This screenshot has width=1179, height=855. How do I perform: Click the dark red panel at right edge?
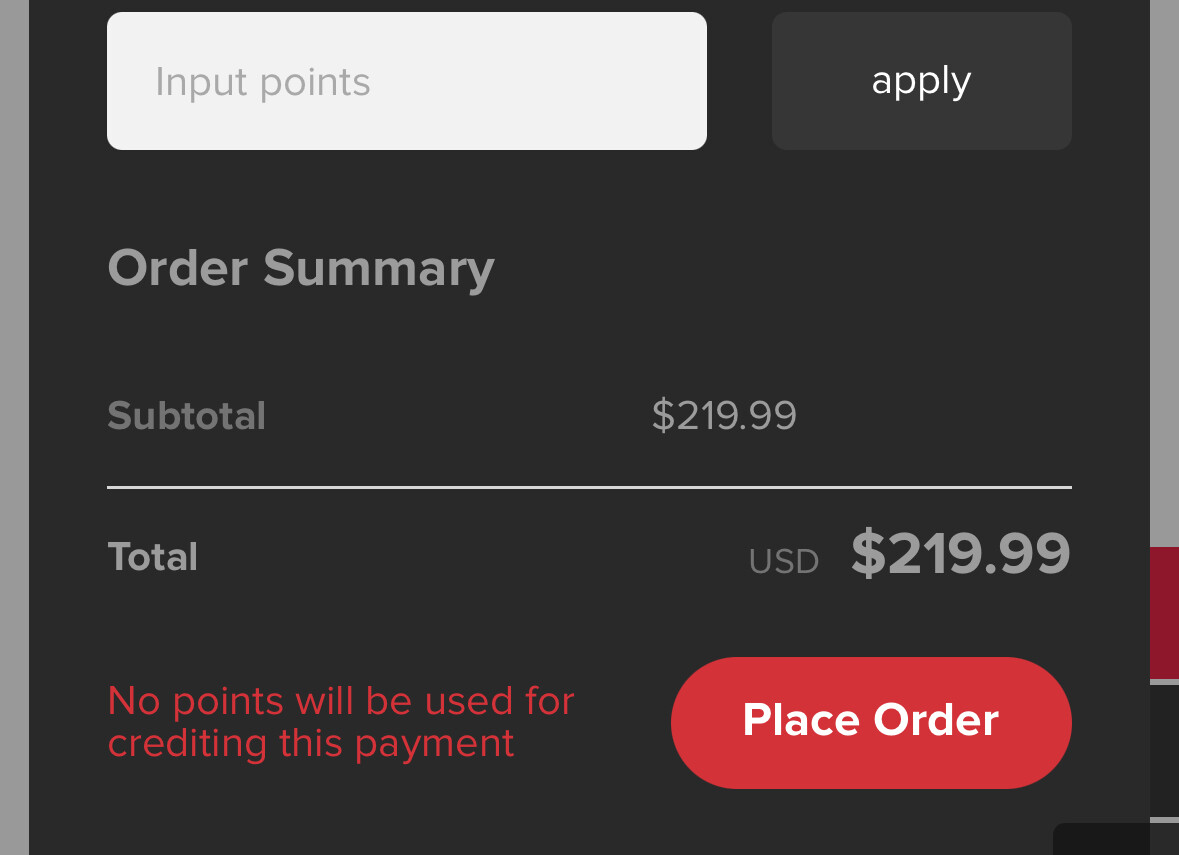tap(1164, 612)
